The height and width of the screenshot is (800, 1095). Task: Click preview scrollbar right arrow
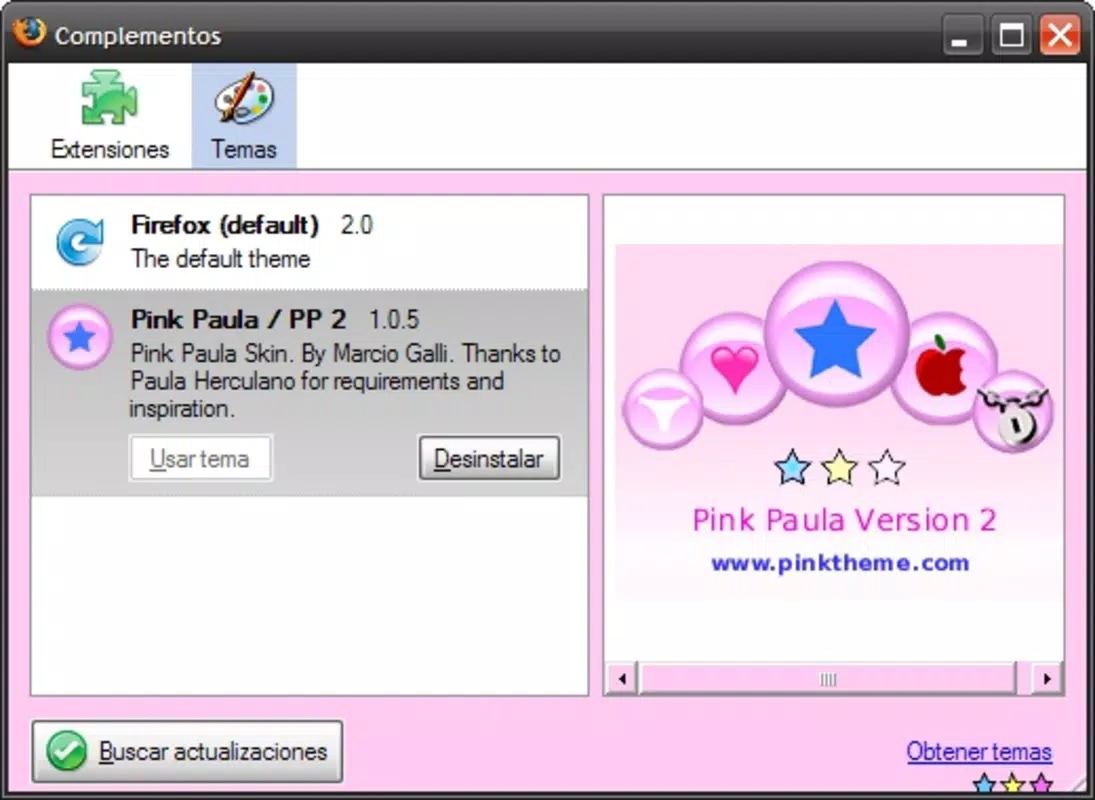coord(1047,679)
